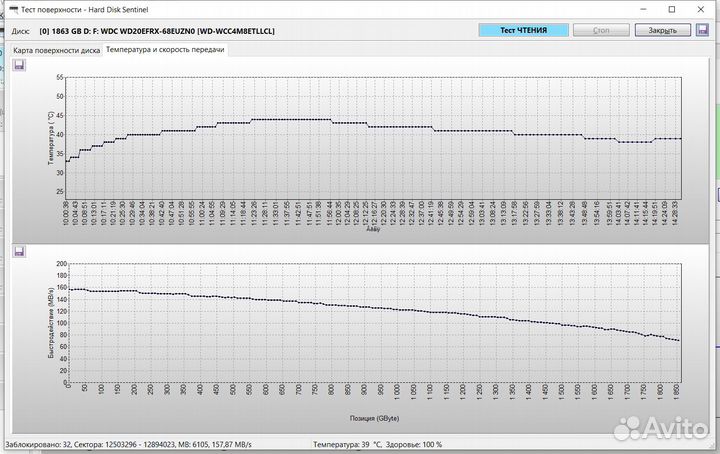720x454 pixels.
Task: Click the Температура and Здоровье status text
Action: pos(377,444)
